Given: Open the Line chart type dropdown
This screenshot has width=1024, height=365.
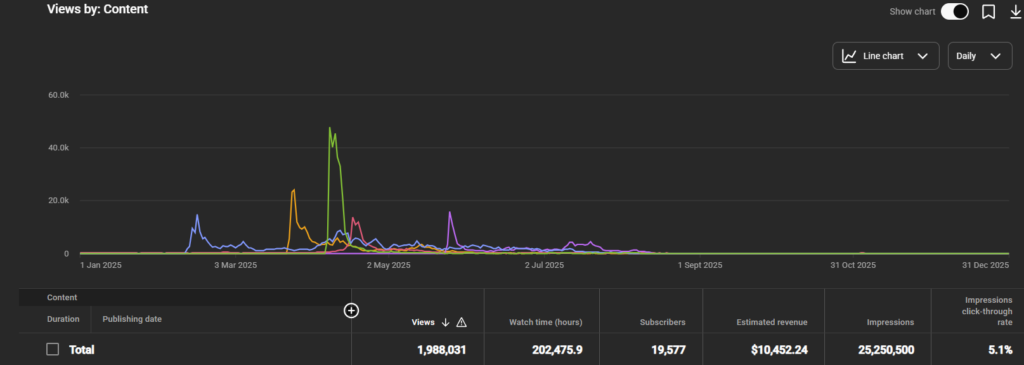Looking at the screenshot, I should click(x=886, y=56).
